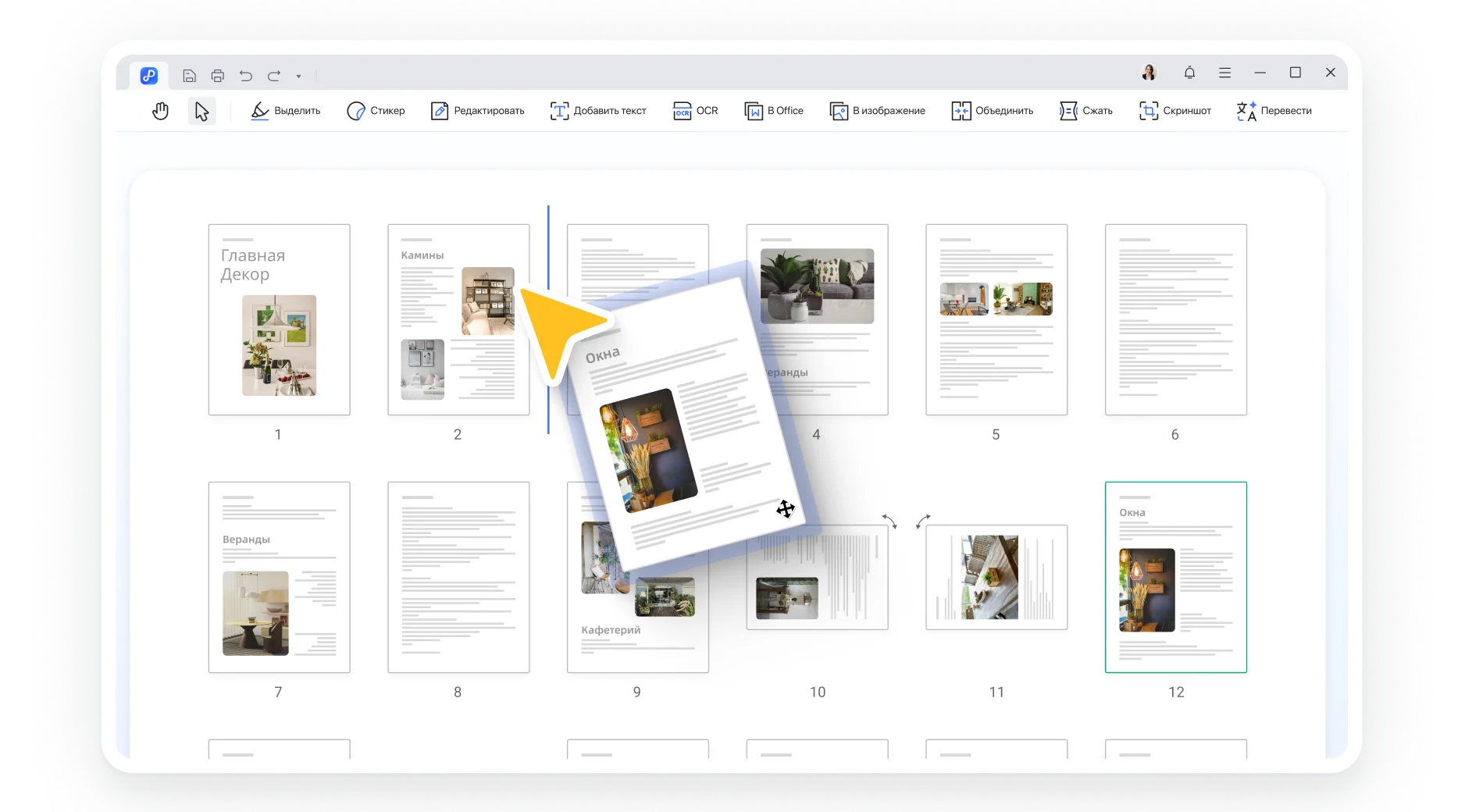
Task: Click the Сжать (compress) icon
Action: (1086, 111)
